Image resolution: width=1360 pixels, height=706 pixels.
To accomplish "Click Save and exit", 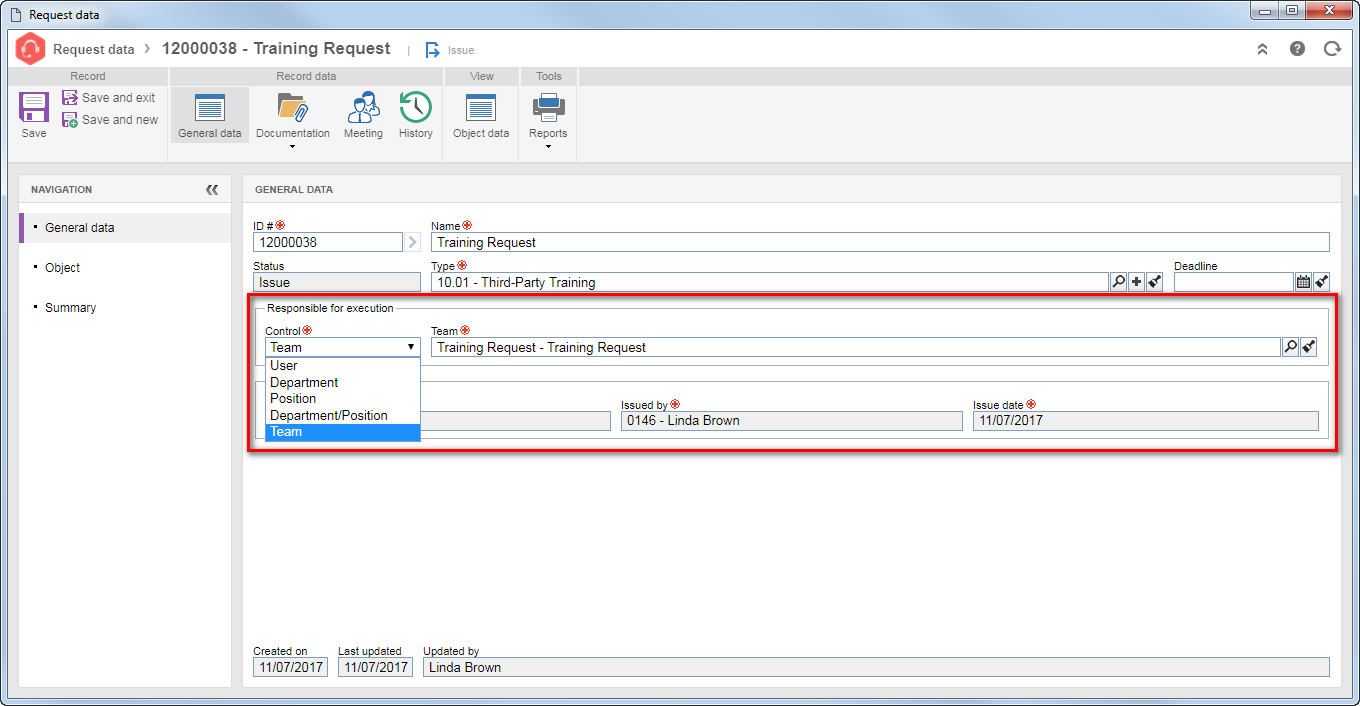I will pos(109,98).
